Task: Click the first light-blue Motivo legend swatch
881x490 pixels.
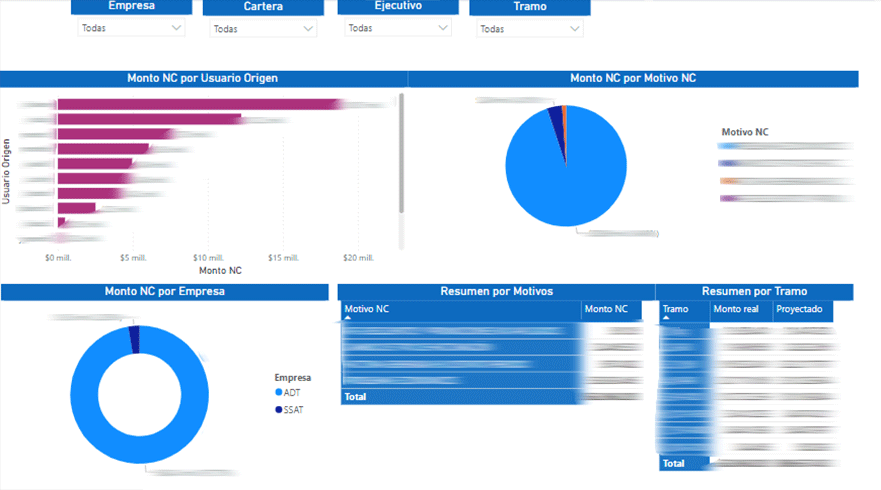Action: click(729, 146)
